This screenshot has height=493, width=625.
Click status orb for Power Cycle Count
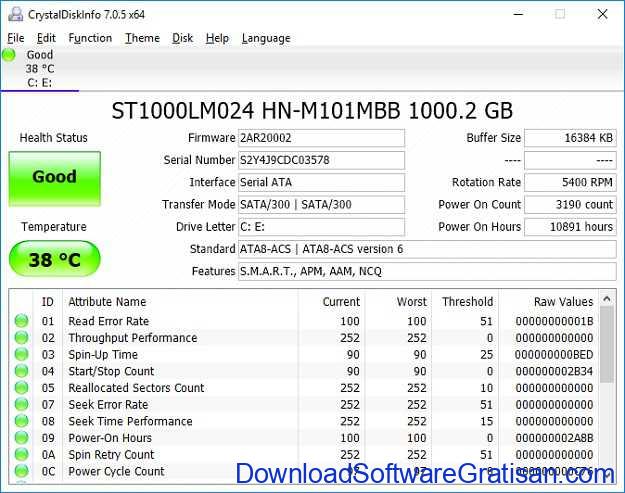click(22, 471)
